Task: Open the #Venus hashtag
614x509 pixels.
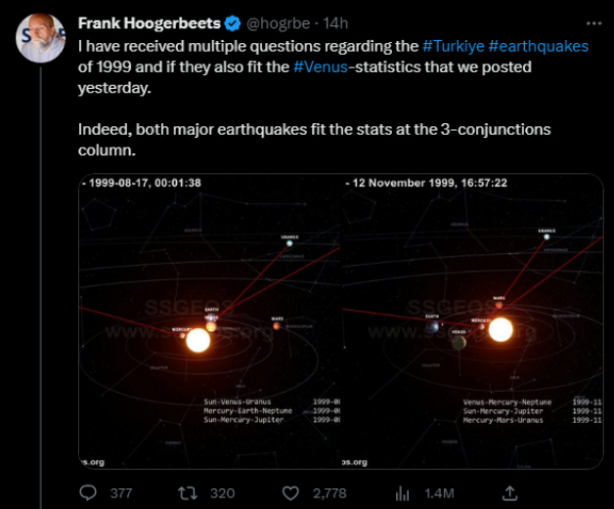Action: pos(320,67)
